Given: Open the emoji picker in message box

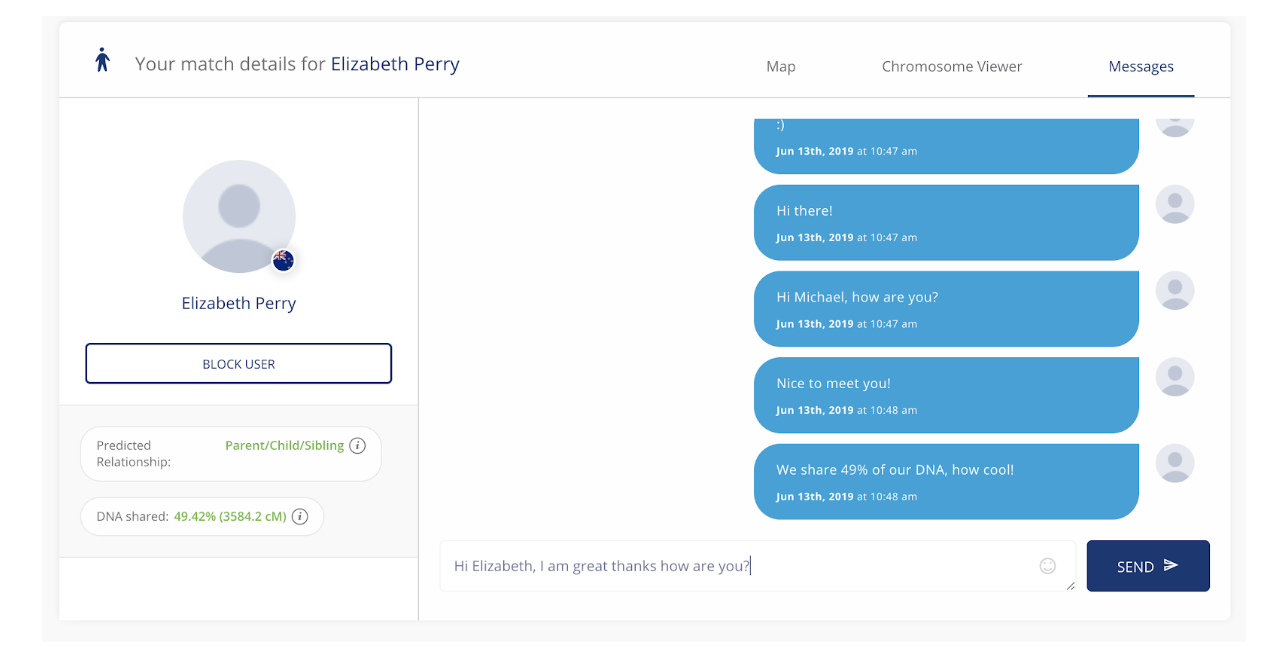Looking at the screenshot, I should click(x=1047, y=566).
